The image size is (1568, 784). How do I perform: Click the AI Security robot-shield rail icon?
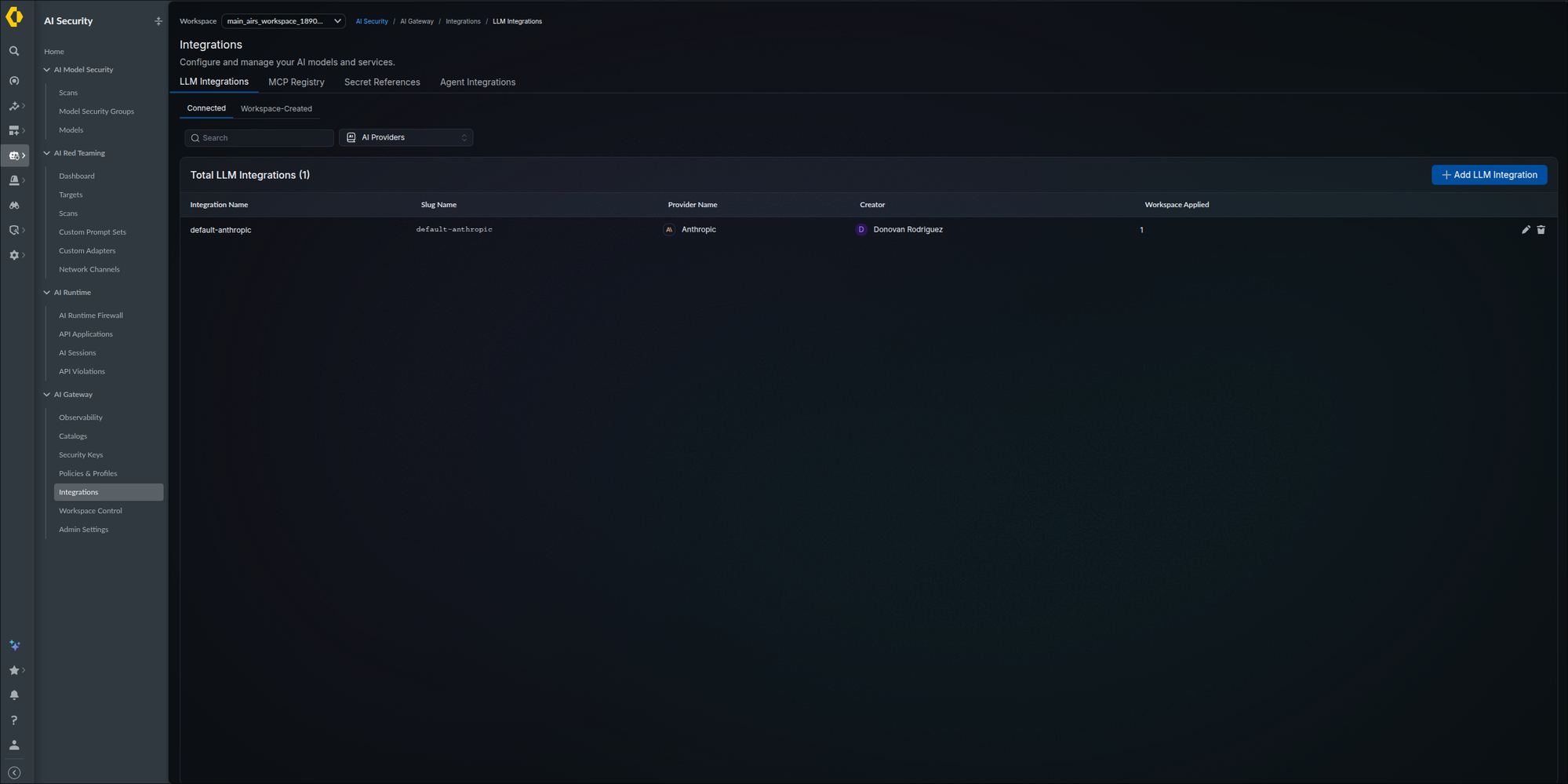pos(14,155)
